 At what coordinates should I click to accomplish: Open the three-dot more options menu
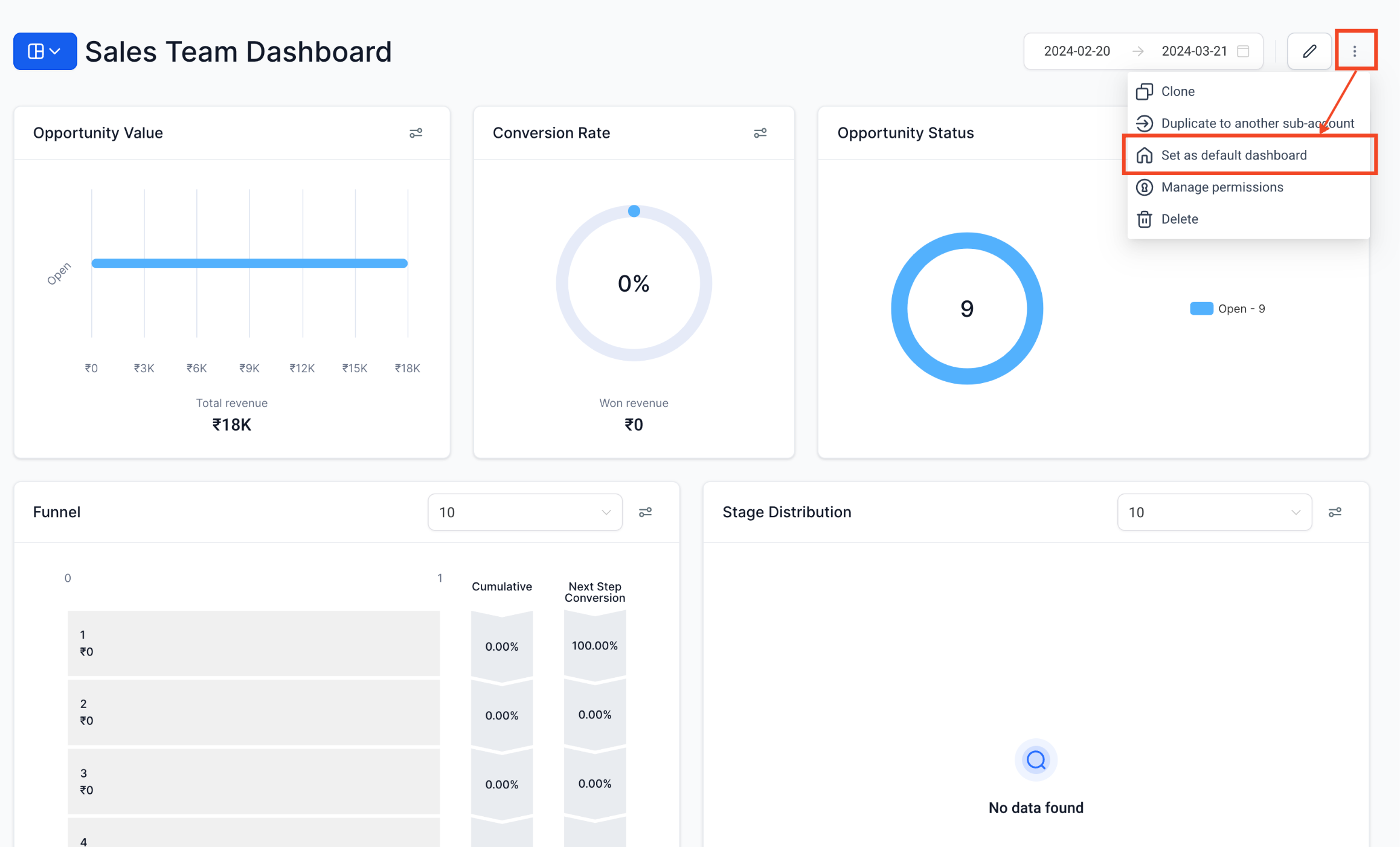pos(1355,51)
